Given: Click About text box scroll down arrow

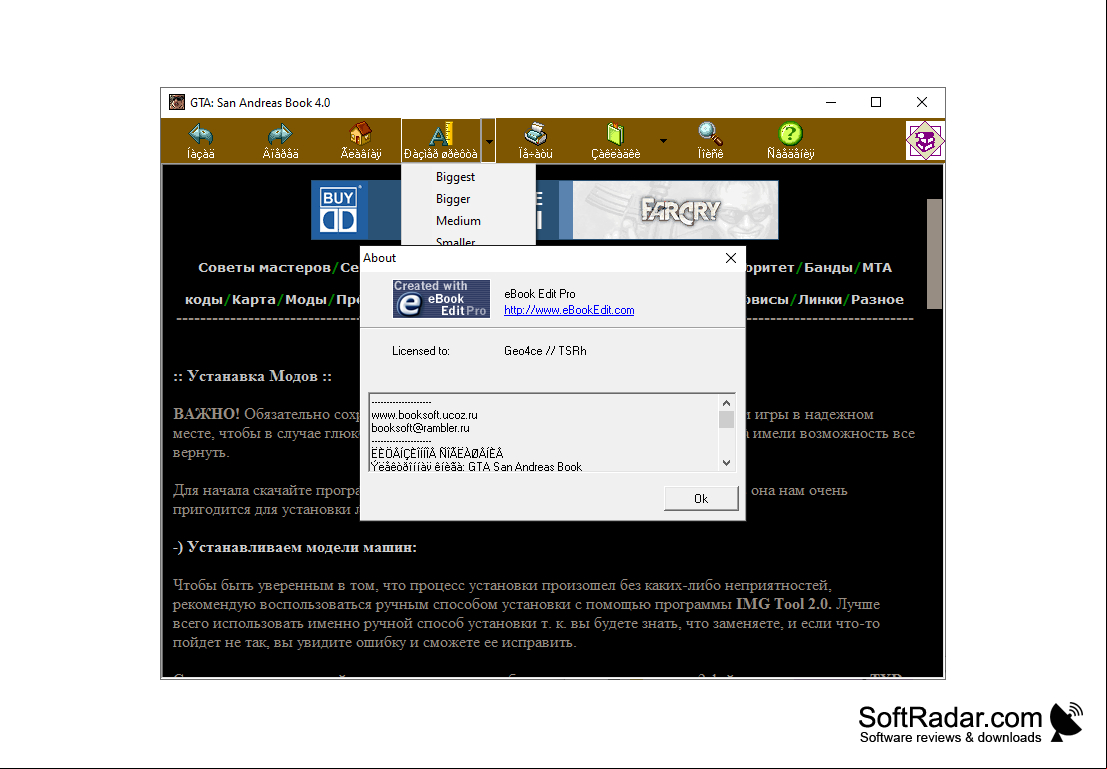Looking at the screenshot, I should pyautogui.click(x=726, y=463).
